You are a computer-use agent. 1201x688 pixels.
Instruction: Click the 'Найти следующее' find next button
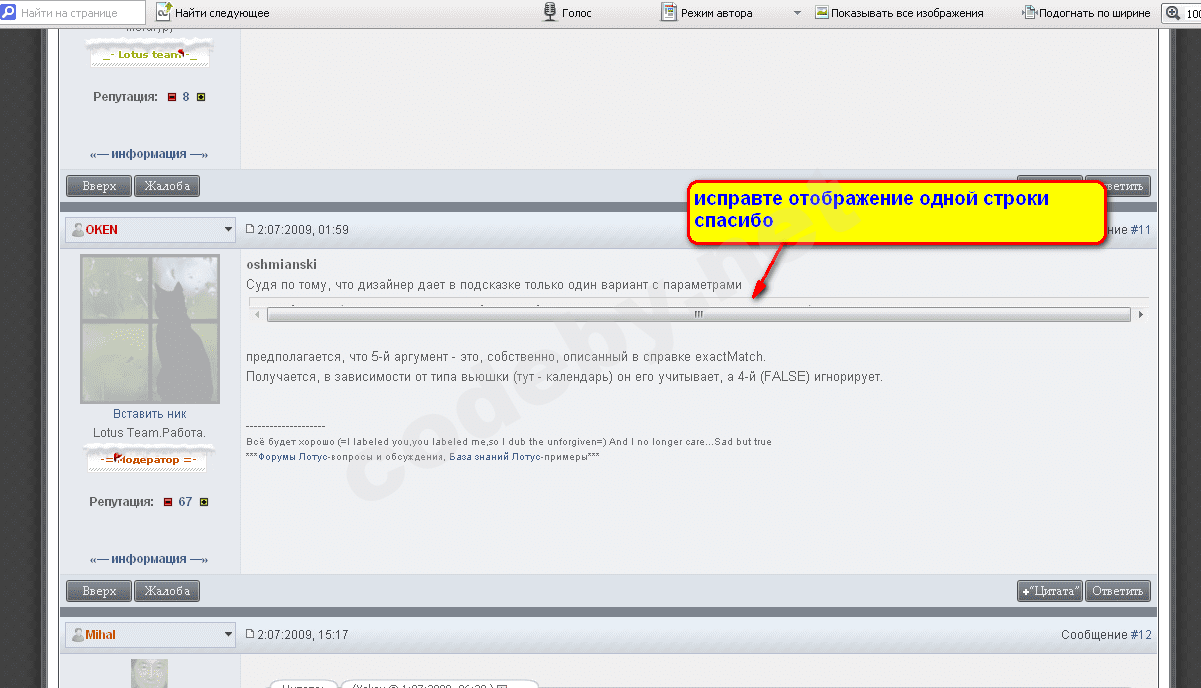pos(213,13)
